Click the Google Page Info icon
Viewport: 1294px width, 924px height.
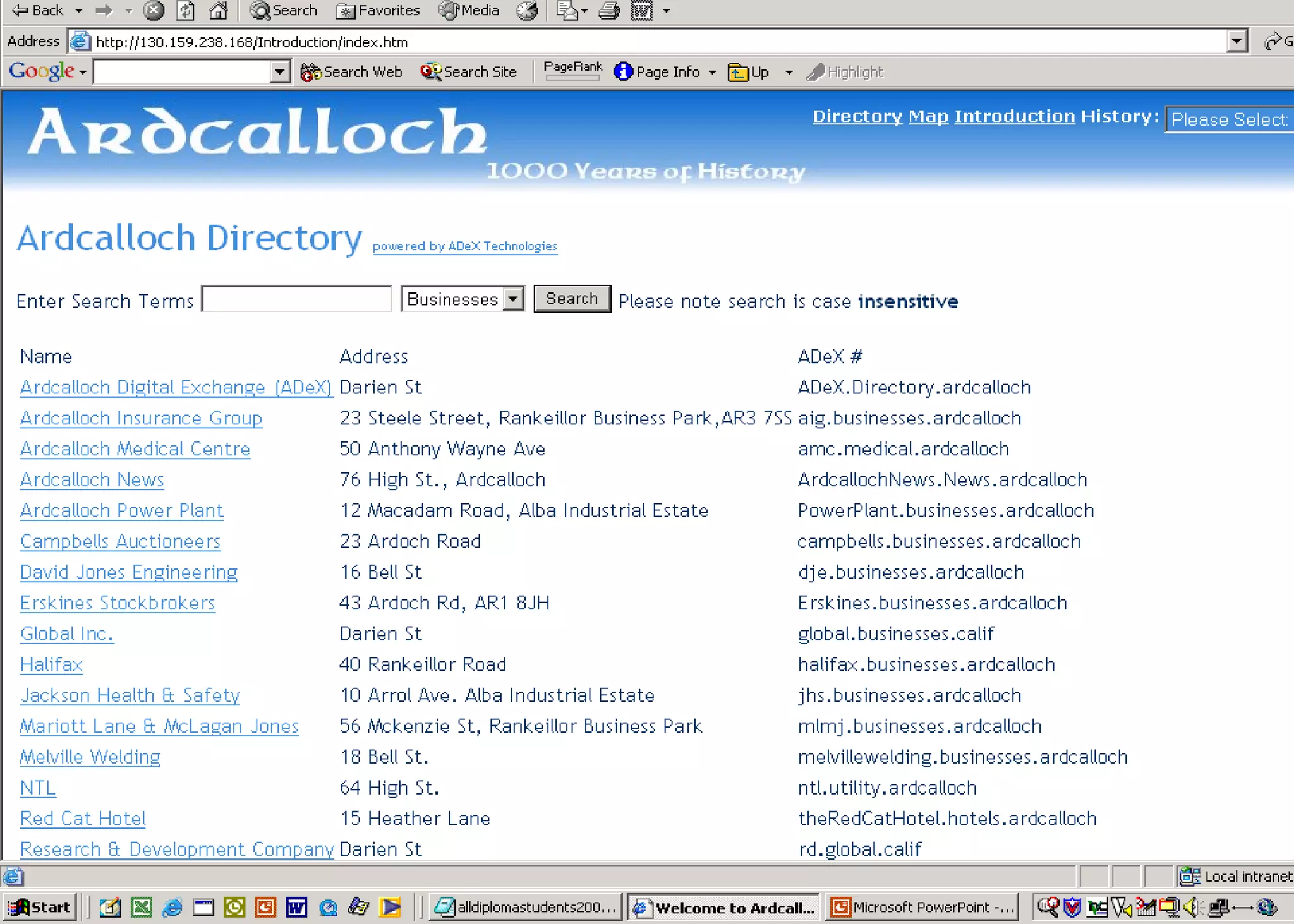(x=623, y=72)
